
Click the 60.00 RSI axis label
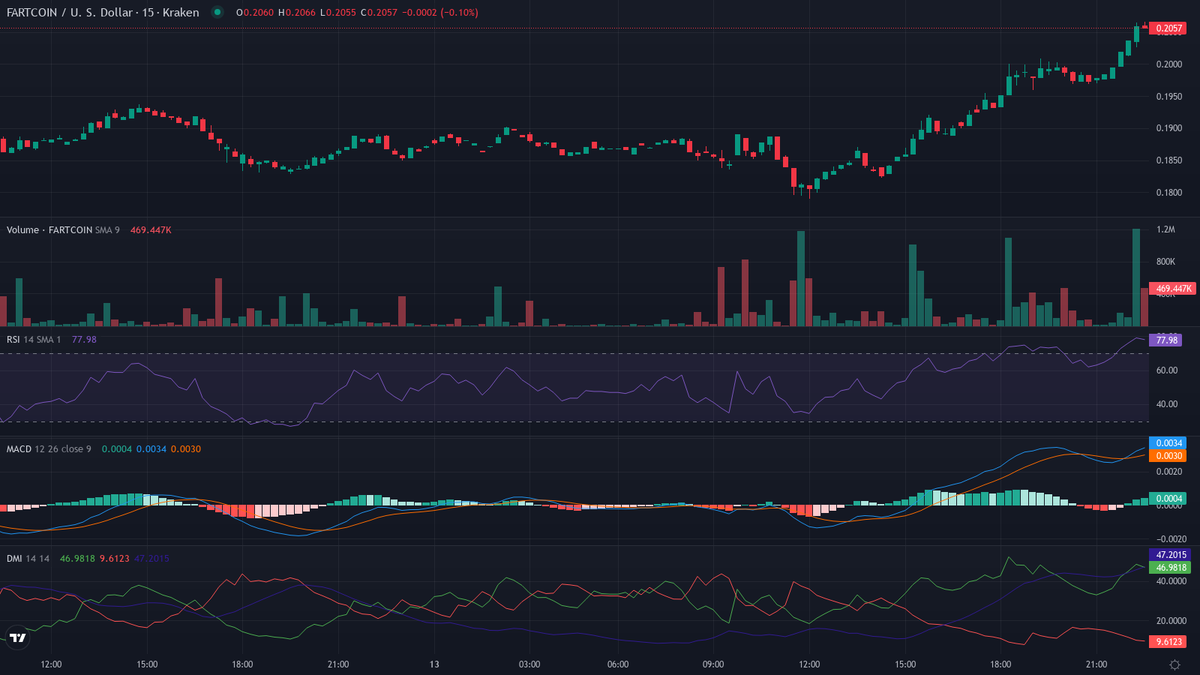pos(1165,370)
